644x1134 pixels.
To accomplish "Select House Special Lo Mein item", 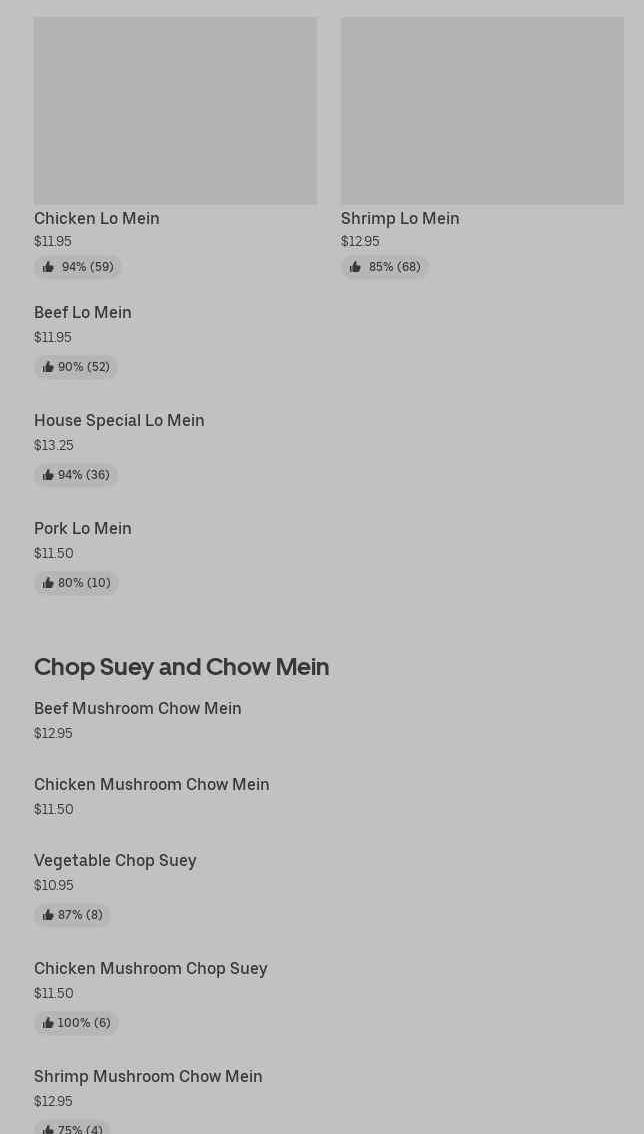I will pos(119,420).
